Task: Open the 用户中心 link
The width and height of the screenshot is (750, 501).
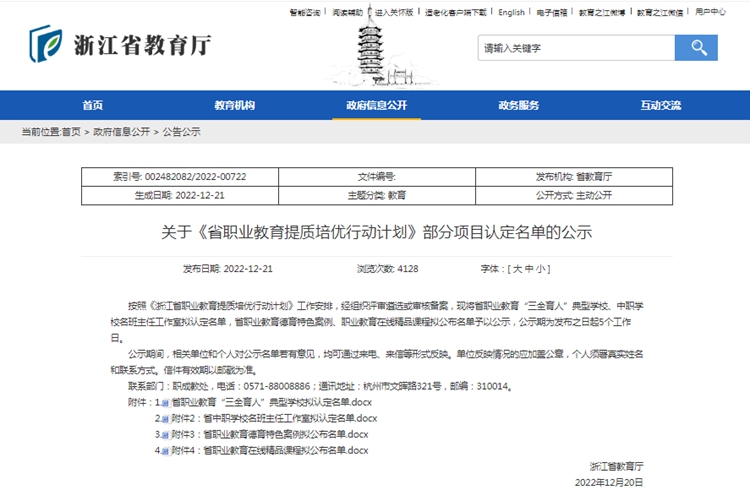Action: click(710, 13)
